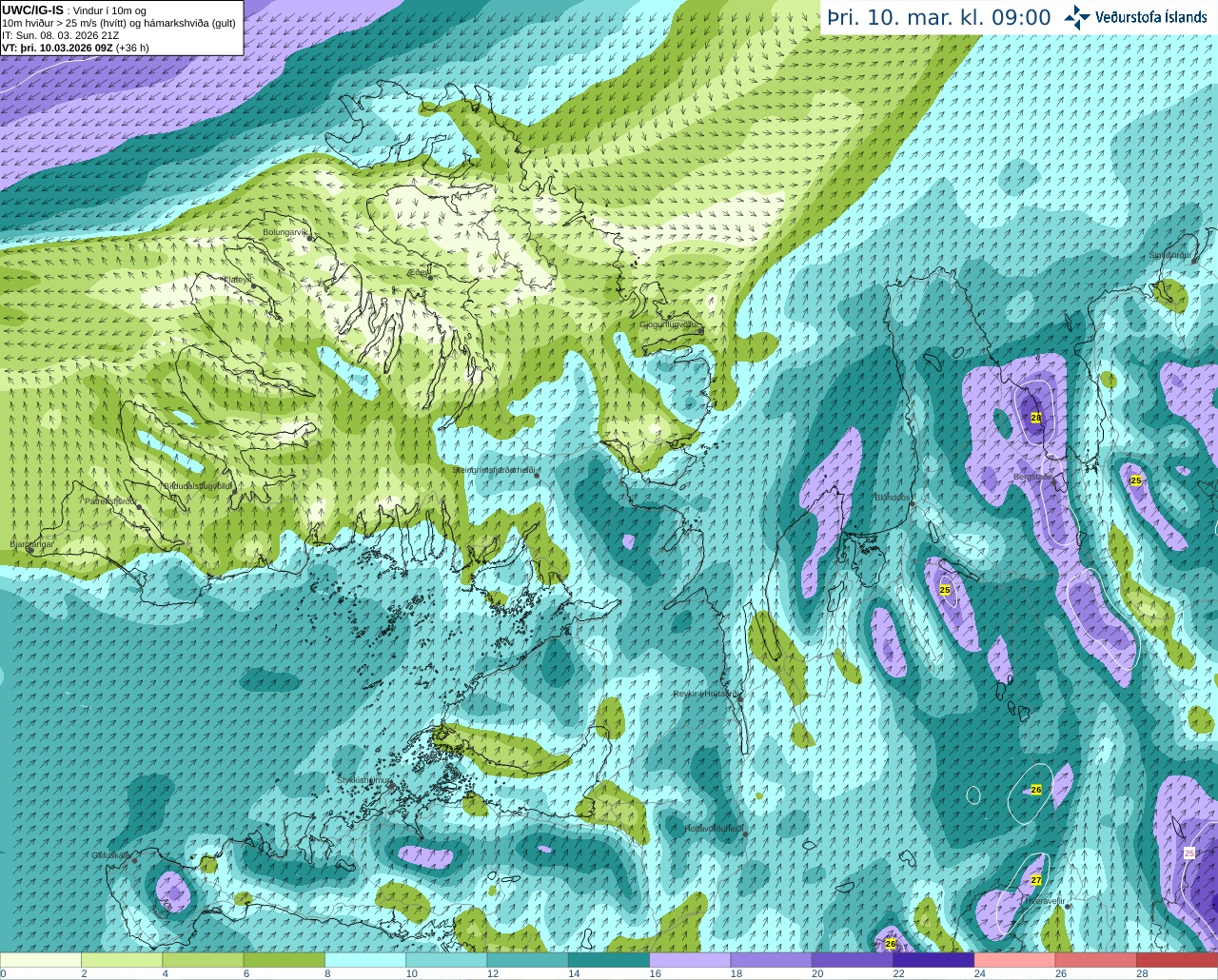Click the 26–28 coral red legend swatch
Screen dimensions: 1218x980
point(1096,959)
